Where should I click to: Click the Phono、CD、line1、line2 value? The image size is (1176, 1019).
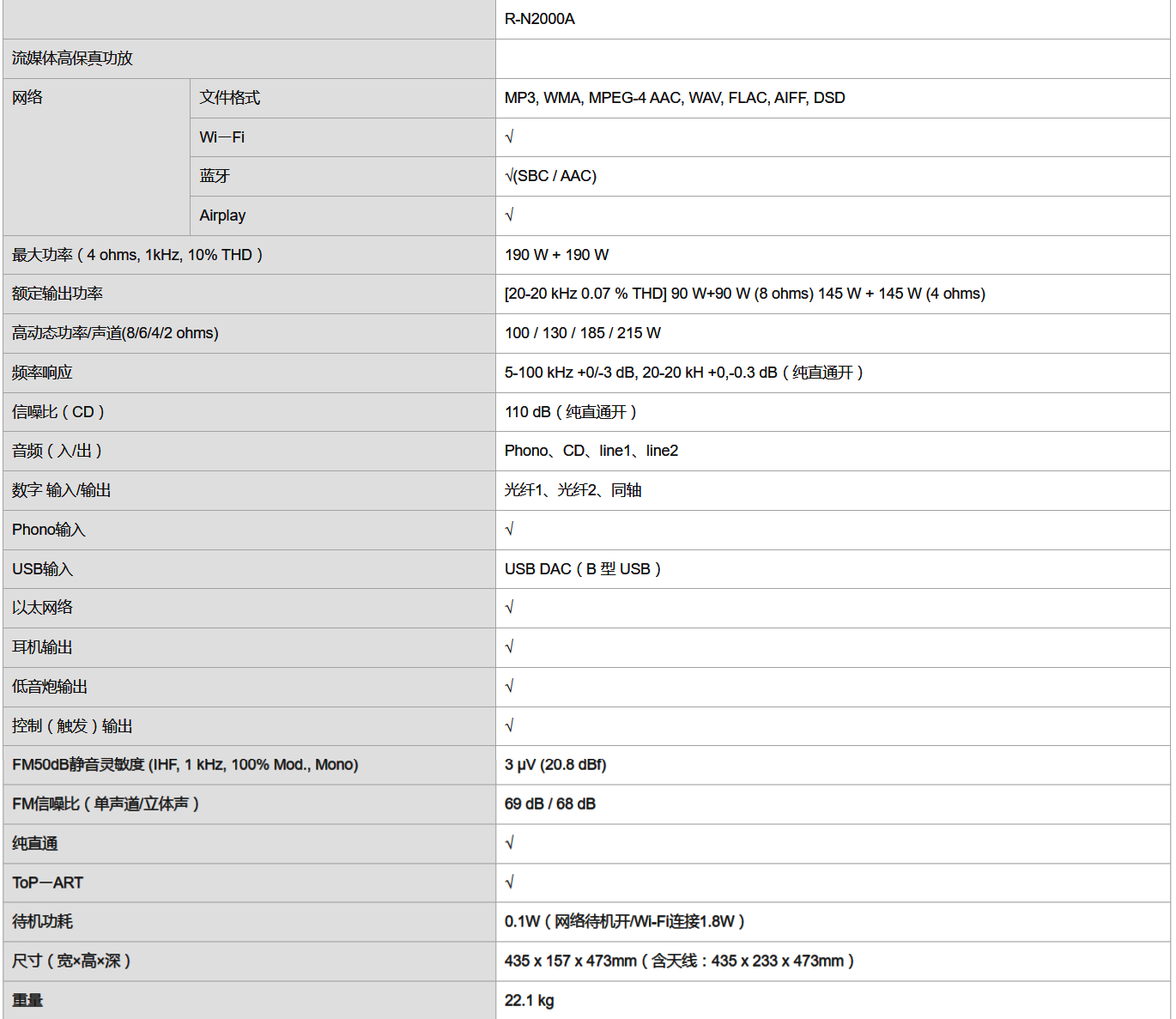click(x=591, y=451)
